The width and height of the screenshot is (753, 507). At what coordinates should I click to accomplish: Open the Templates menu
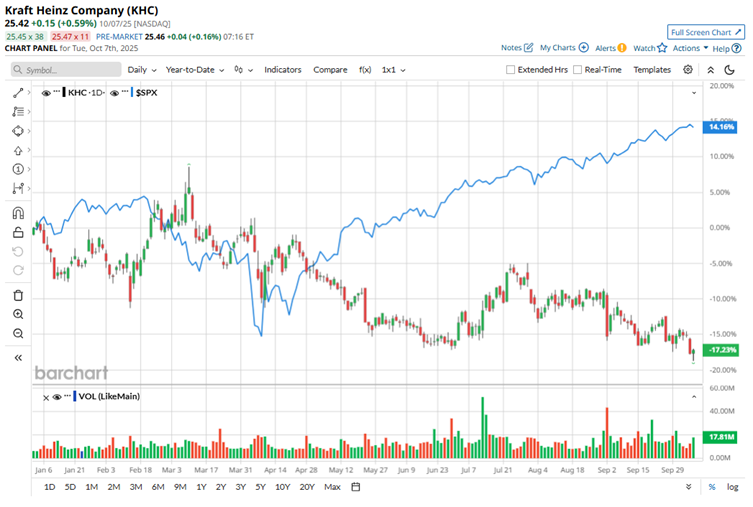pos(652,70)
